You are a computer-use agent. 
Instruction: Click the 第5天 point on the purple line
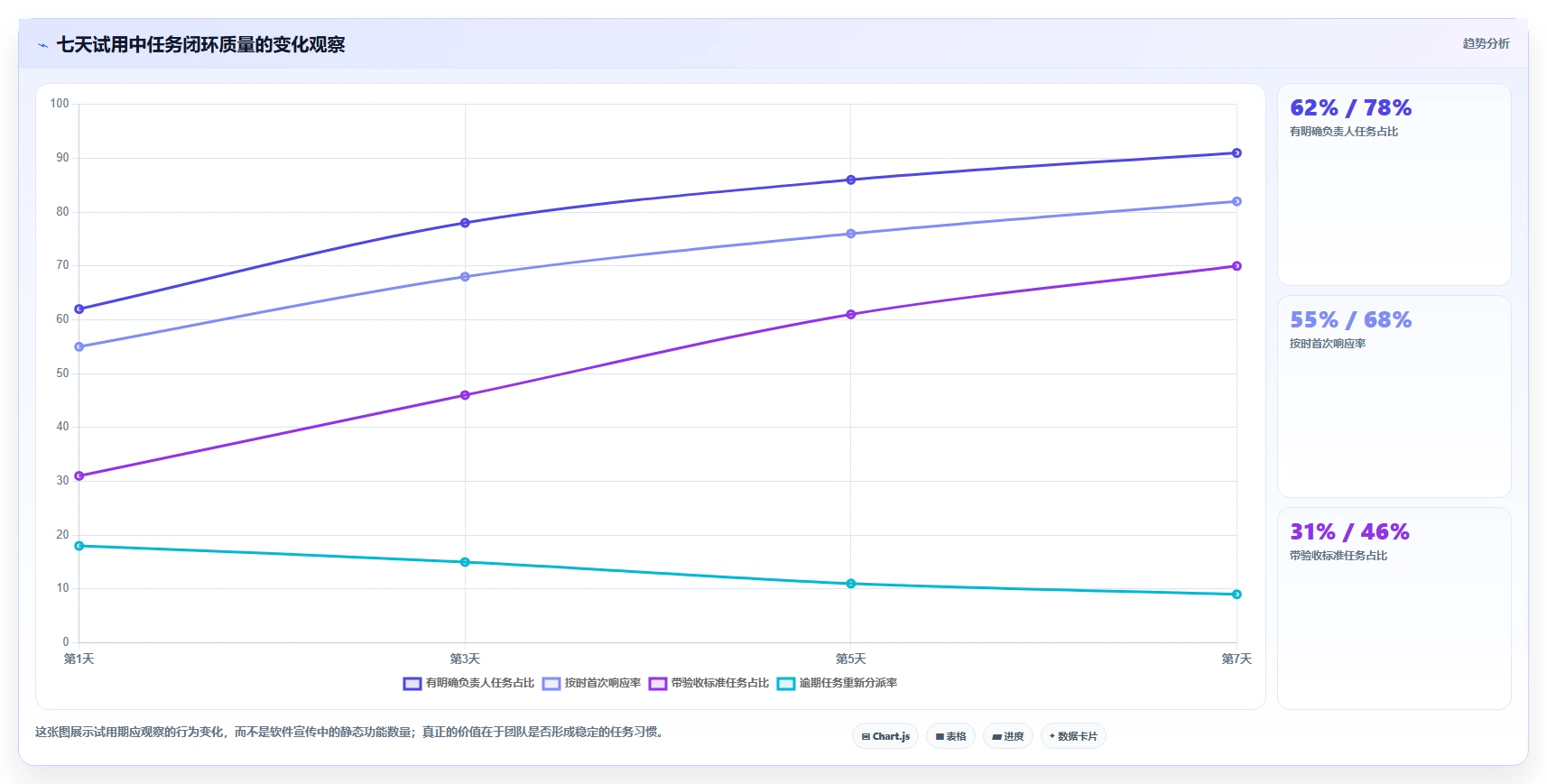point(851,315)
